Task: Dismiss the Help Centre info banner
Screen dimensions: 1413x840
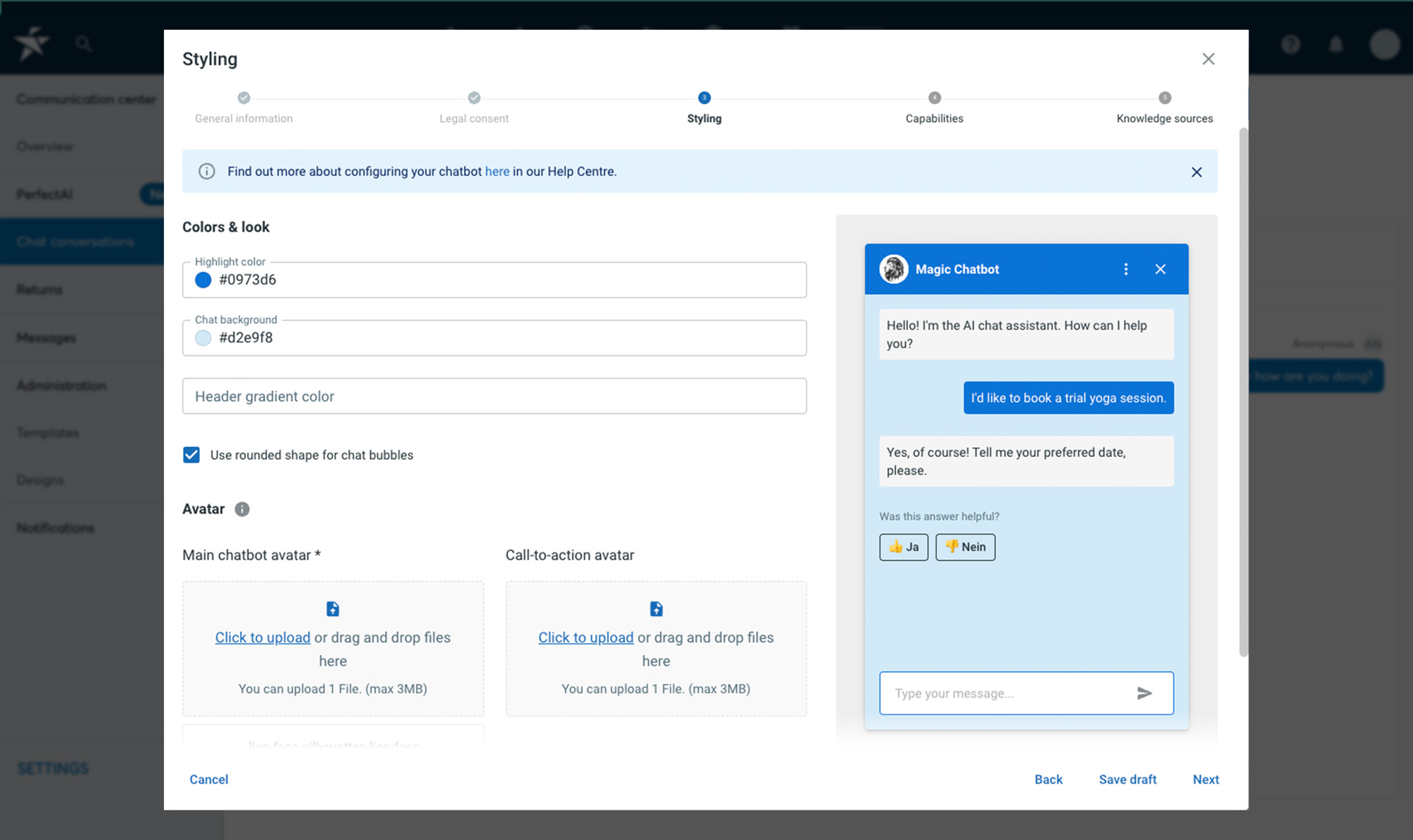Action: 1196,172
